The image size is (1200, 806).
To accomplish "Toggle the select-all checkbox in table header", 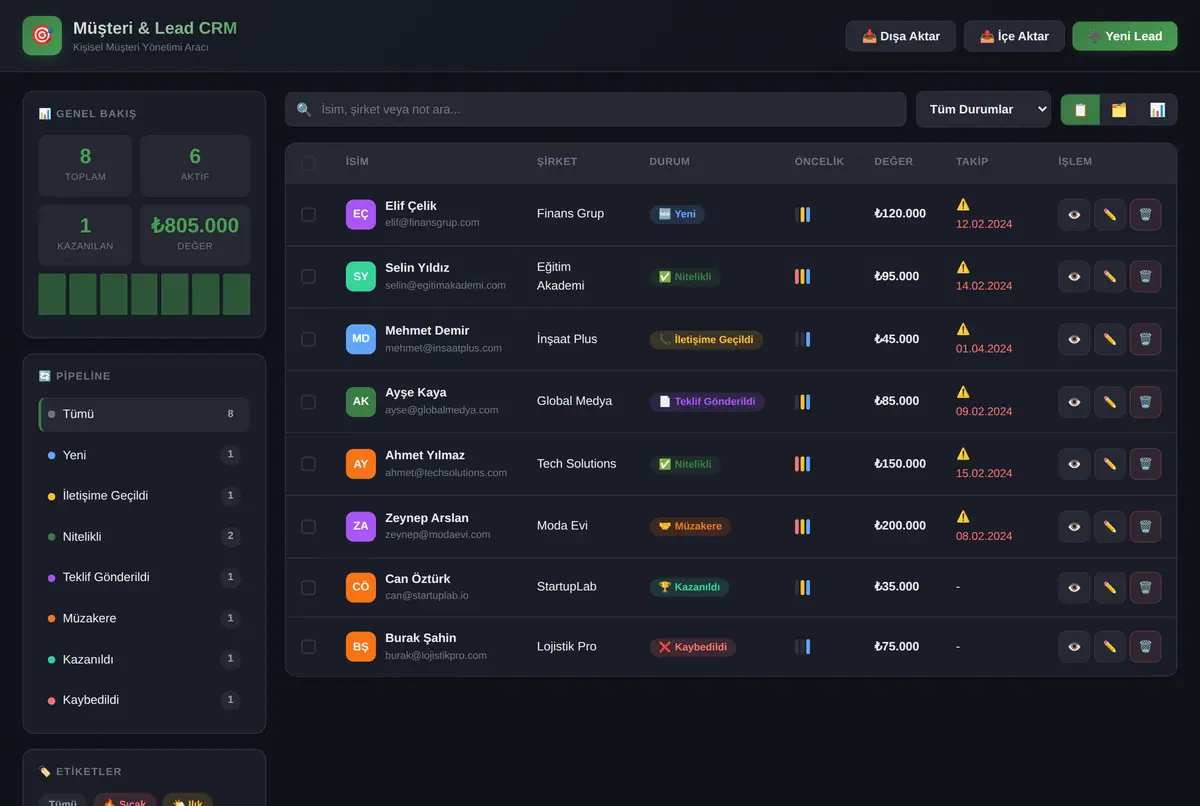I will [308, 163].
